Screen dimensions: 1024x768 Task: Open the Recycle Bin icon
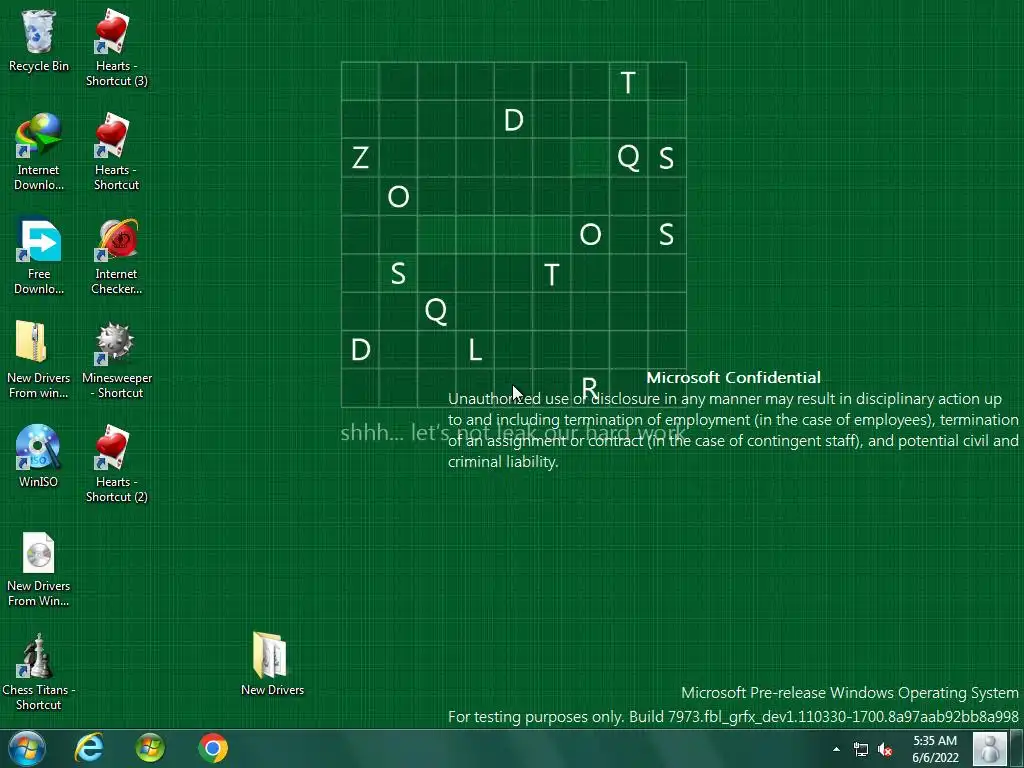39,41
